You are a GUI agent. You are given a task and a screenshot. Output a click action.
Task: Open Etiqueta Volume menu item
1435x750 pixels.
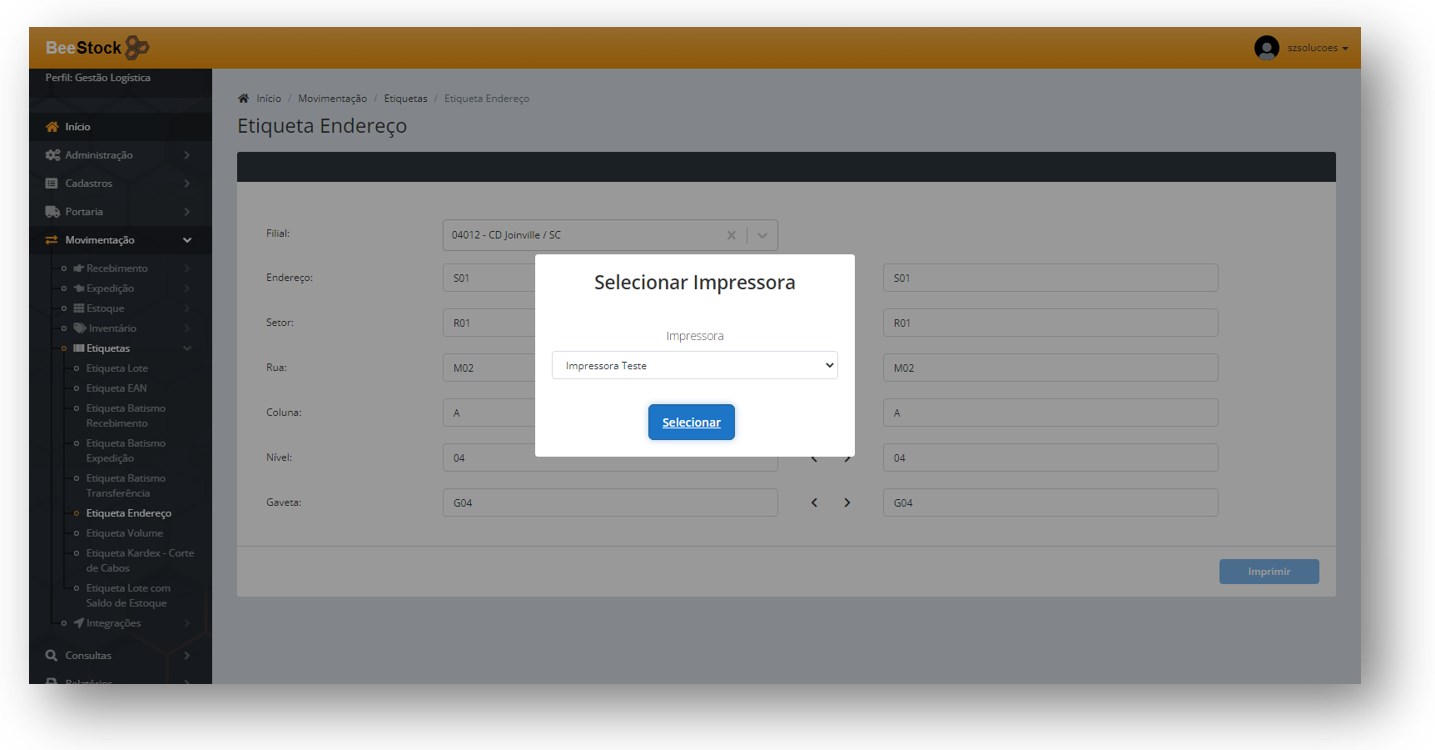pyautogui.click(x=124, y=533)
